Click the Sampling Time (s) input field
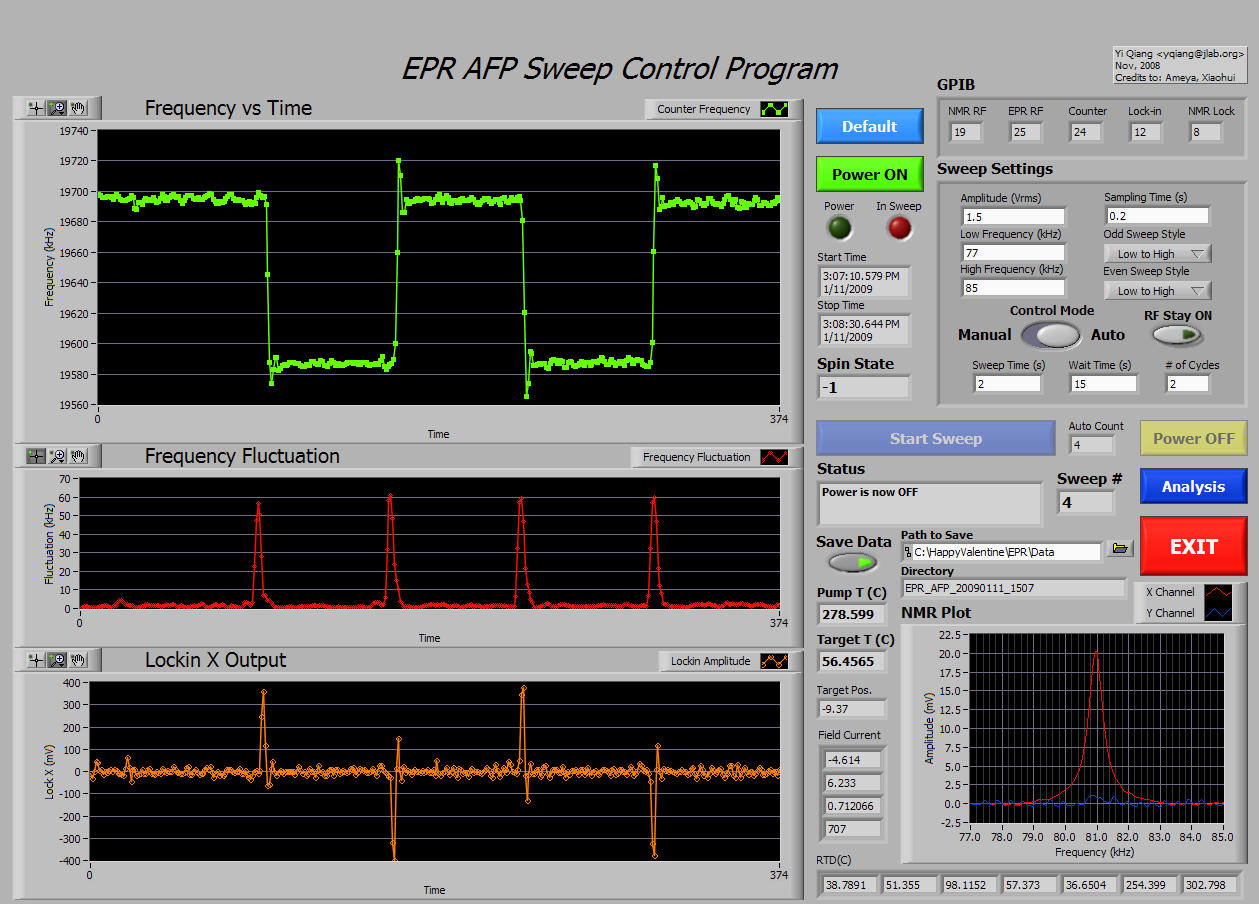 click(x=1157, y=216)
